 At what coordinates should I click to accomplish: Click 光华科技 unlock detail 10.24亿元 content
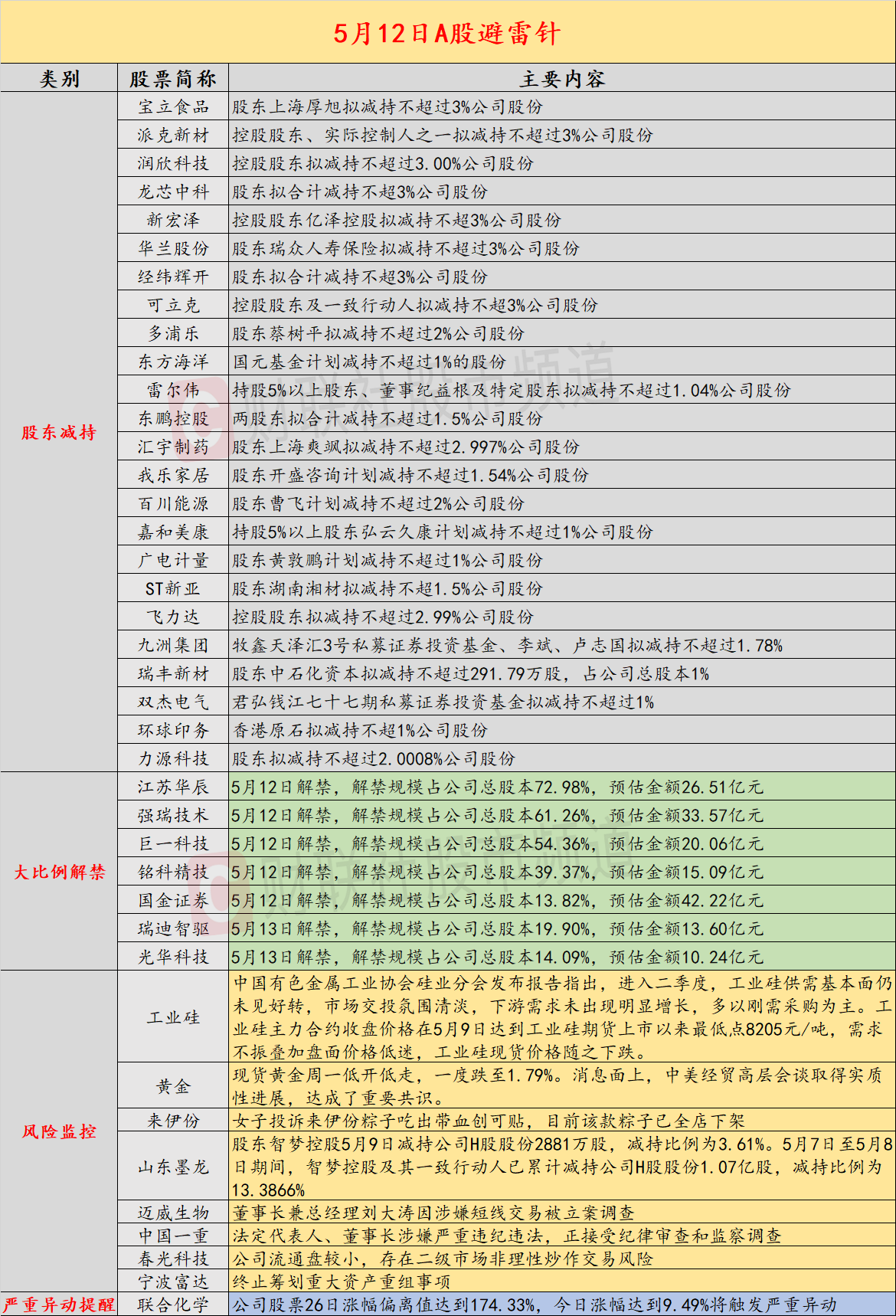[497, 957]
